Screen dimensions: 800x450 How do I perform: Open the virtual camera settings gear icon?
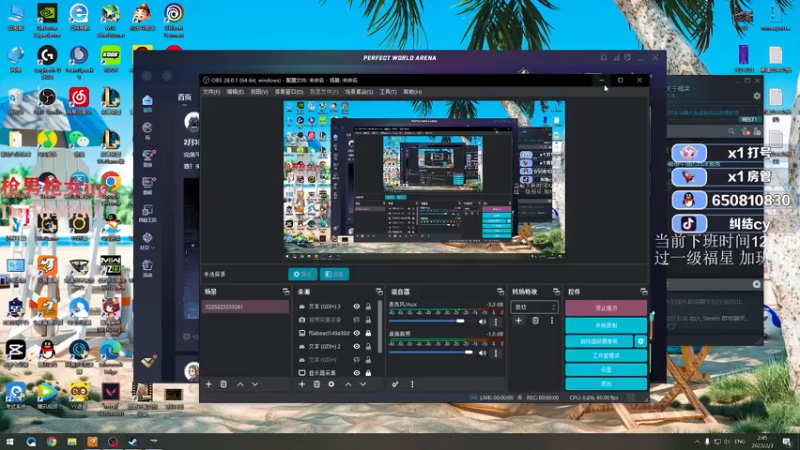click(x=641, y=341)
